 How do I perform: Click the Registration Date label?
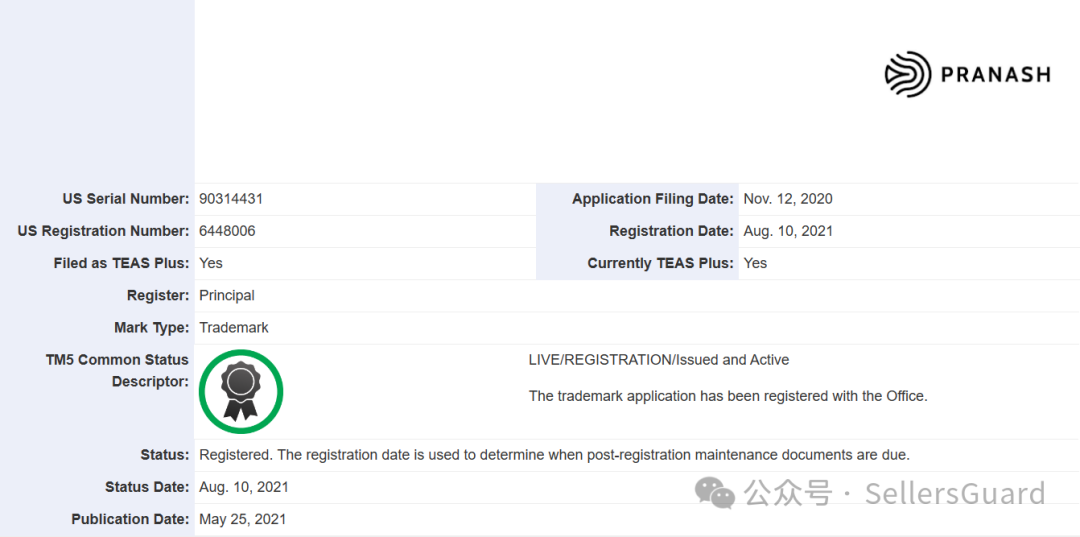(672, 231)
